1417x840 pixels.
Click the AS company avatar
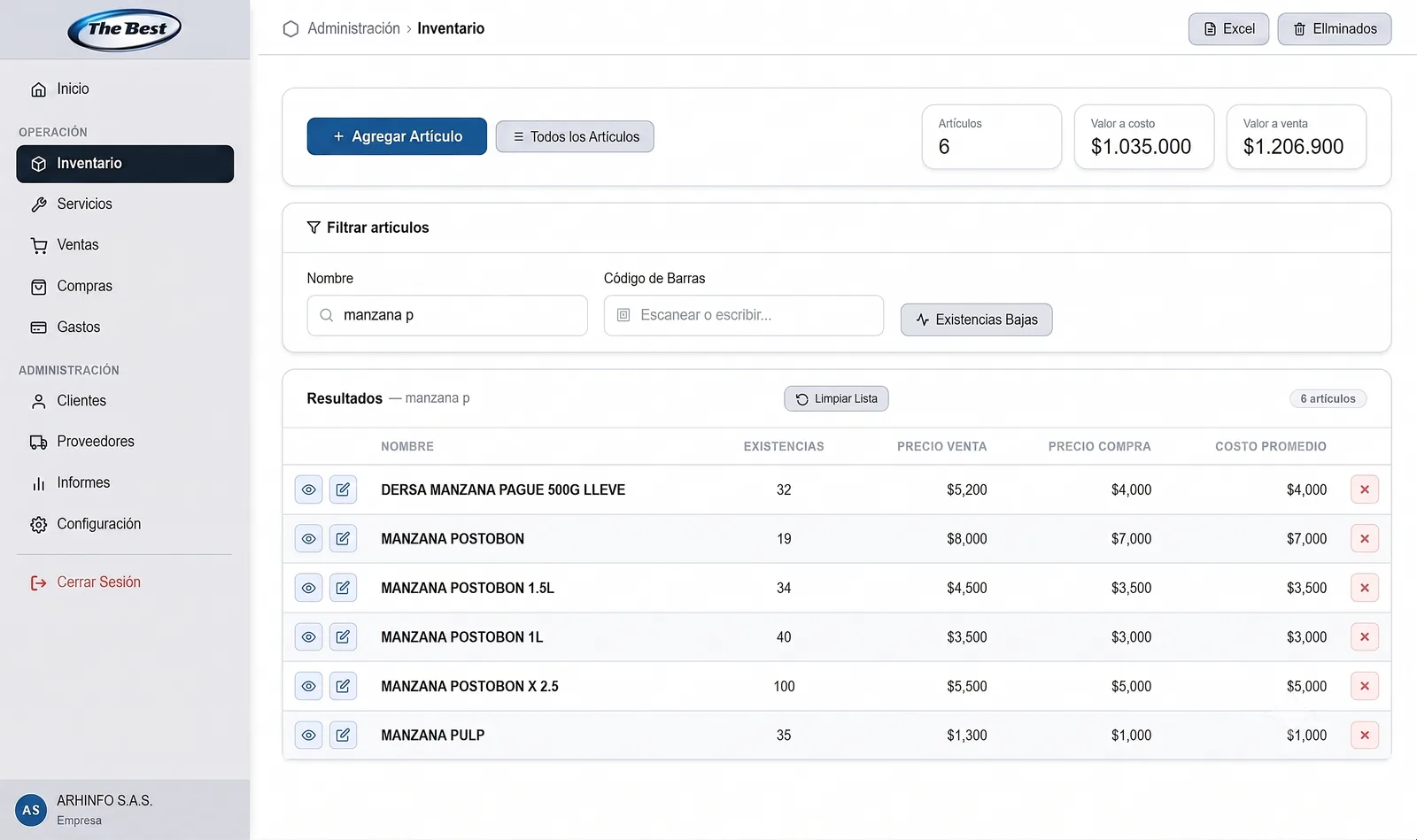31,810
